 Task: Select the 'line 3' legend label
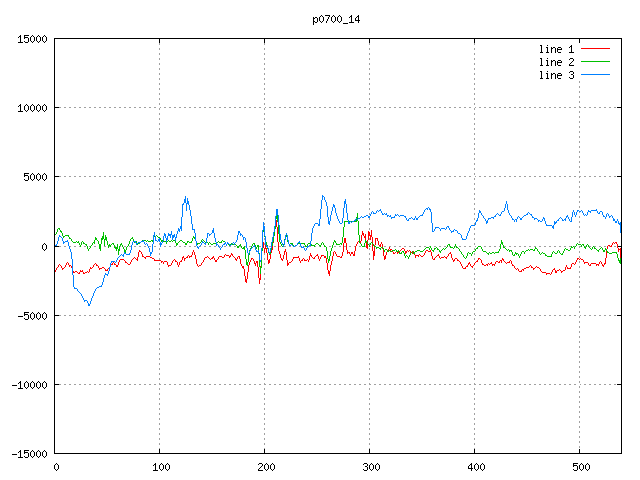[x=557, y=75]
